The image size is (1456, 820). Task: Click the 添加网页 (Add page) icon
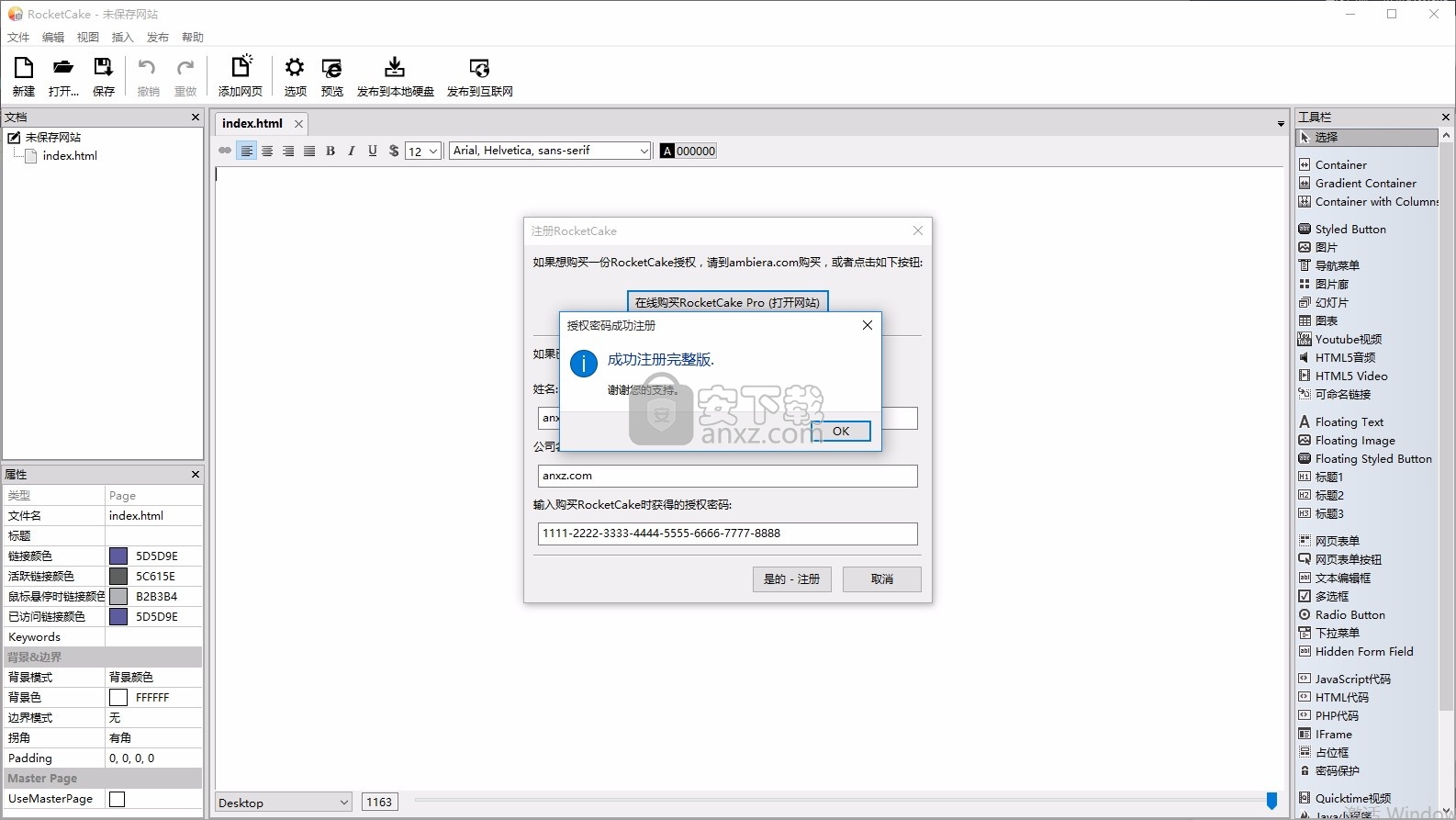[241, 66]
